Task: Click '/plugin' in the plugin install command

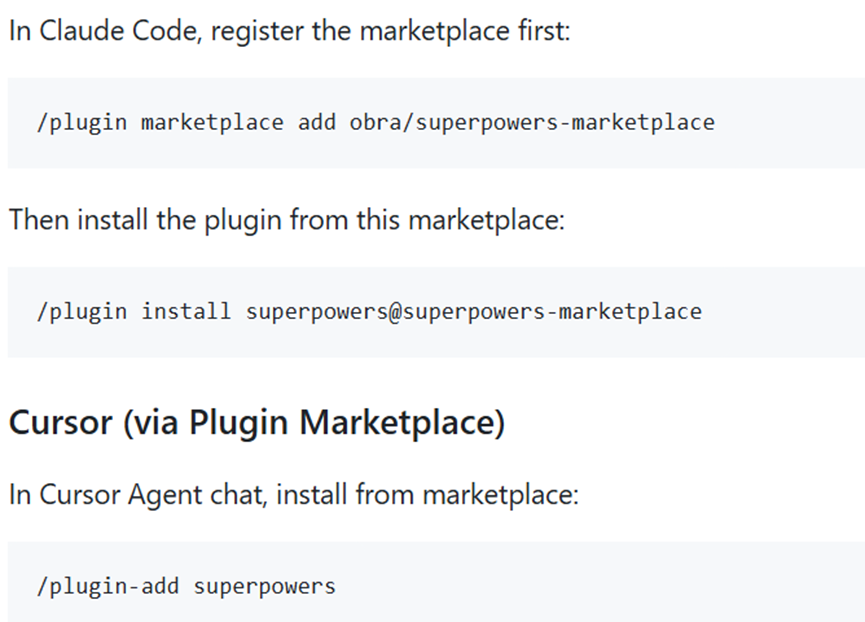Action: (x=82, y=312)
